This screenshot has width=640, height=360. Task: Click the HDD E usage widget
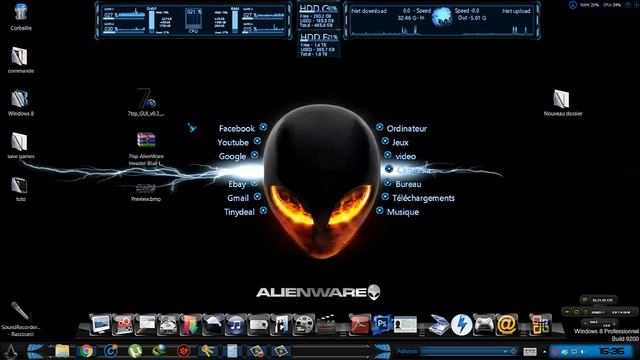click(318, 44)
